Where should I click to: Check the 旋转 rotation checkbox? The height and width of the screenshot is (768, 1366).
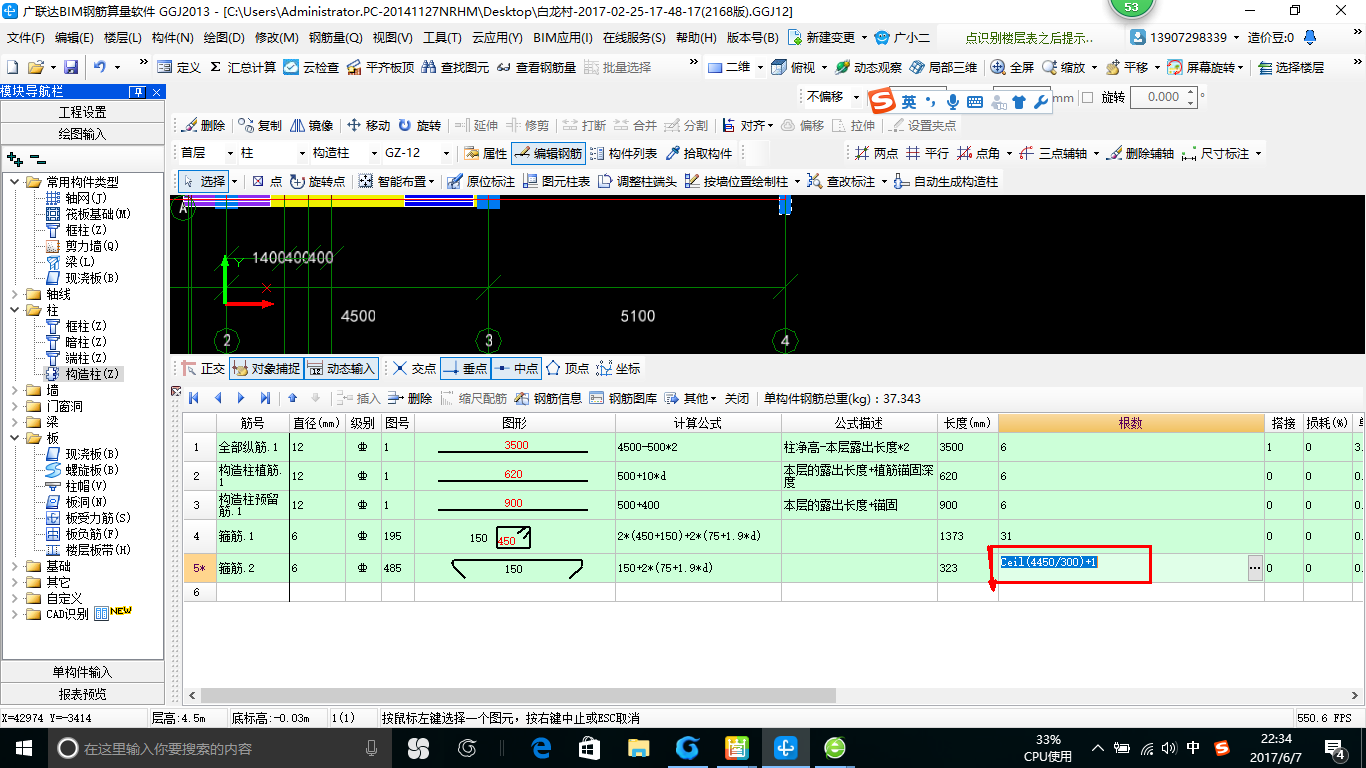[1088, 98]
